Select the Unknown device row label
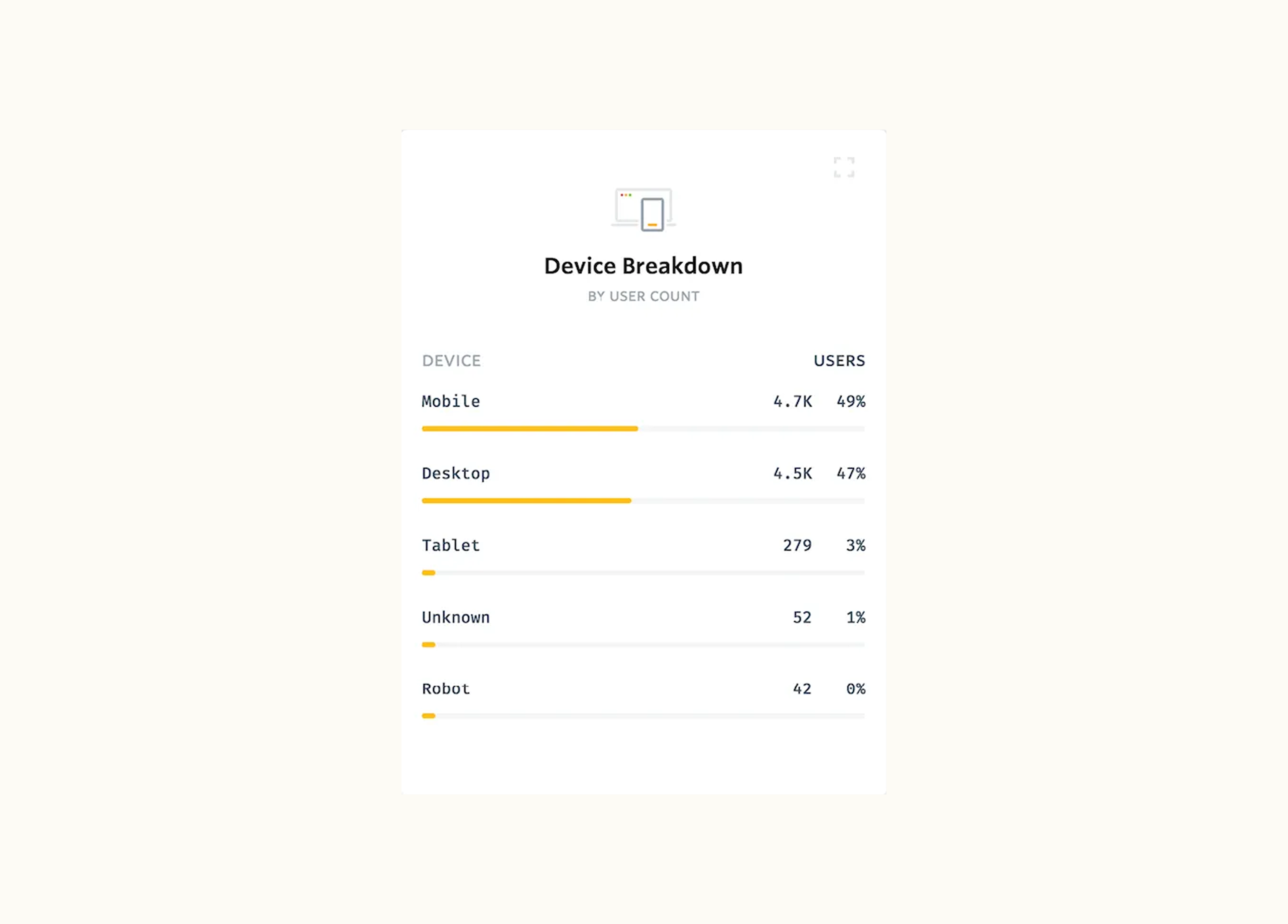 455,617
